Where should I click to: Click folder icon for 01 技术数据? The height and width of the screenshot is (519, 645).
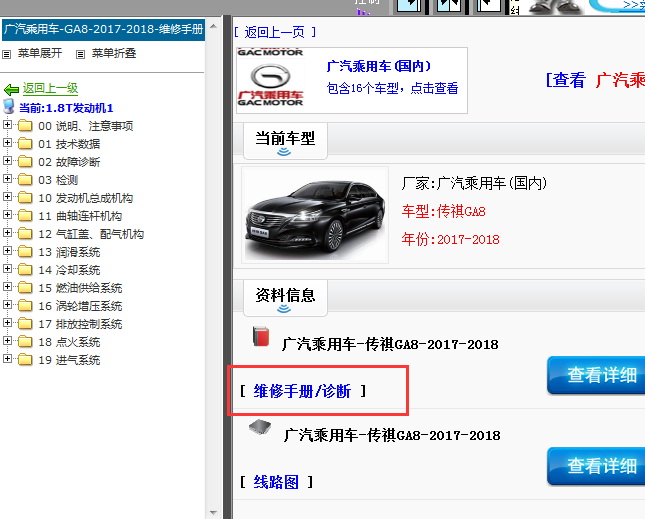pyautogui.click(x=25, y=144)
